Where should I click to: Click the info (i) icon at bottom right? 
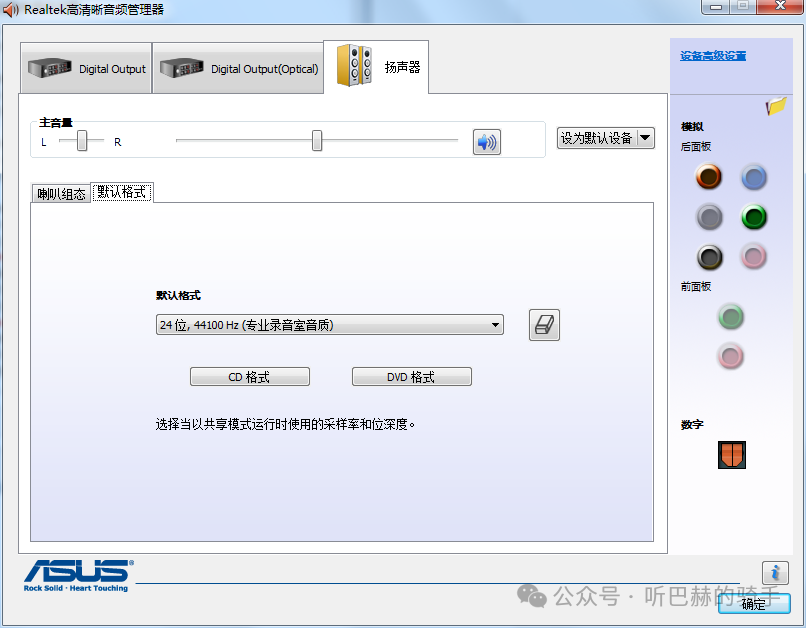pos(775,573)
